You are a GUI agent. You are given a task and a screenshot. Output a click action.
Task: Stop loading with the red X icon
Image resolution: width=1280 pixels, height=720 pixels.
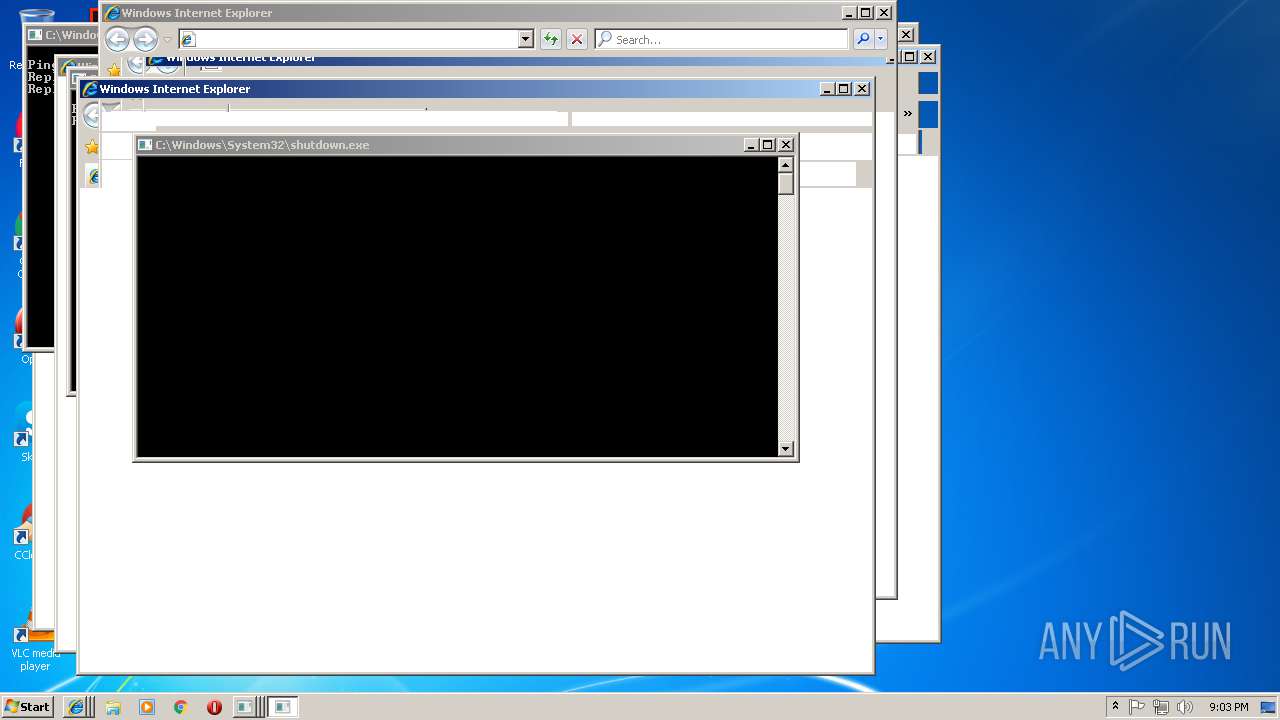point(577,39)
